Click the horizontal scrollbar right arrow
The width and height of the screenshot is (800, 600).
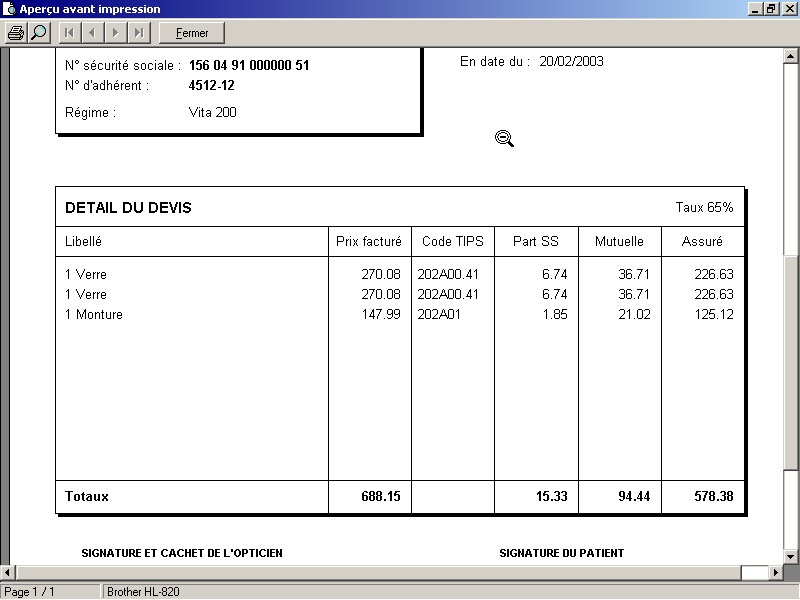coord(776,572)
